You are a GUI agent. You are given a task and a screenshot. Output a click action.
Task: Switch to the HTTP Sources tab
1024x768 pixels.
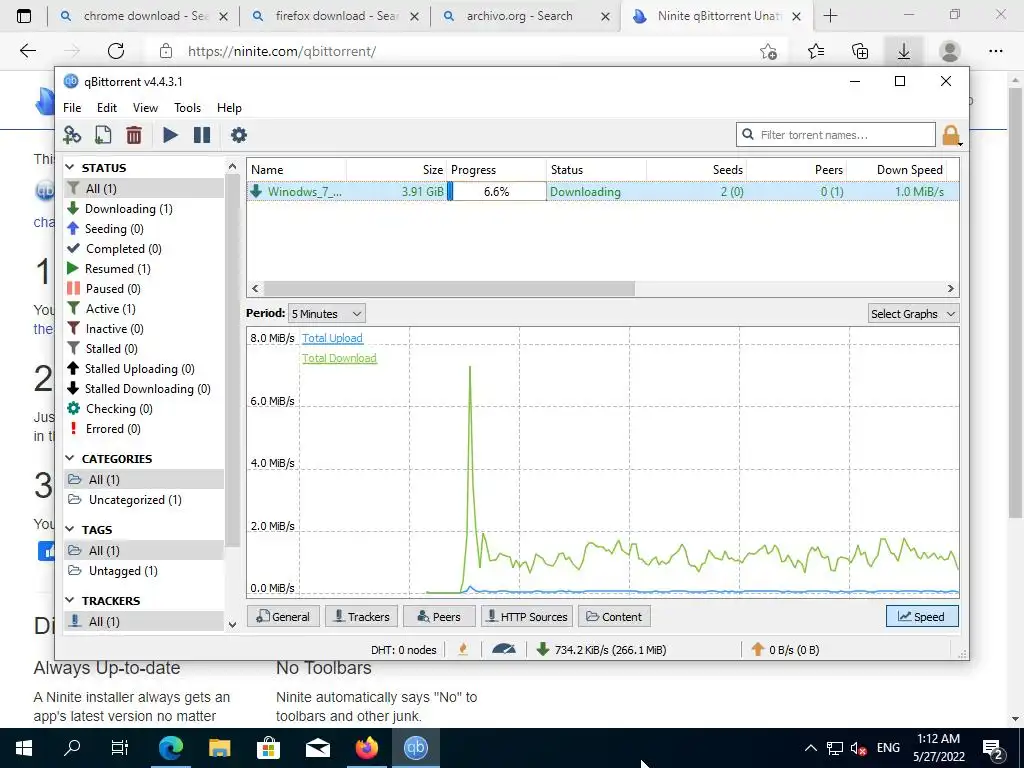(x=527, y=616)
